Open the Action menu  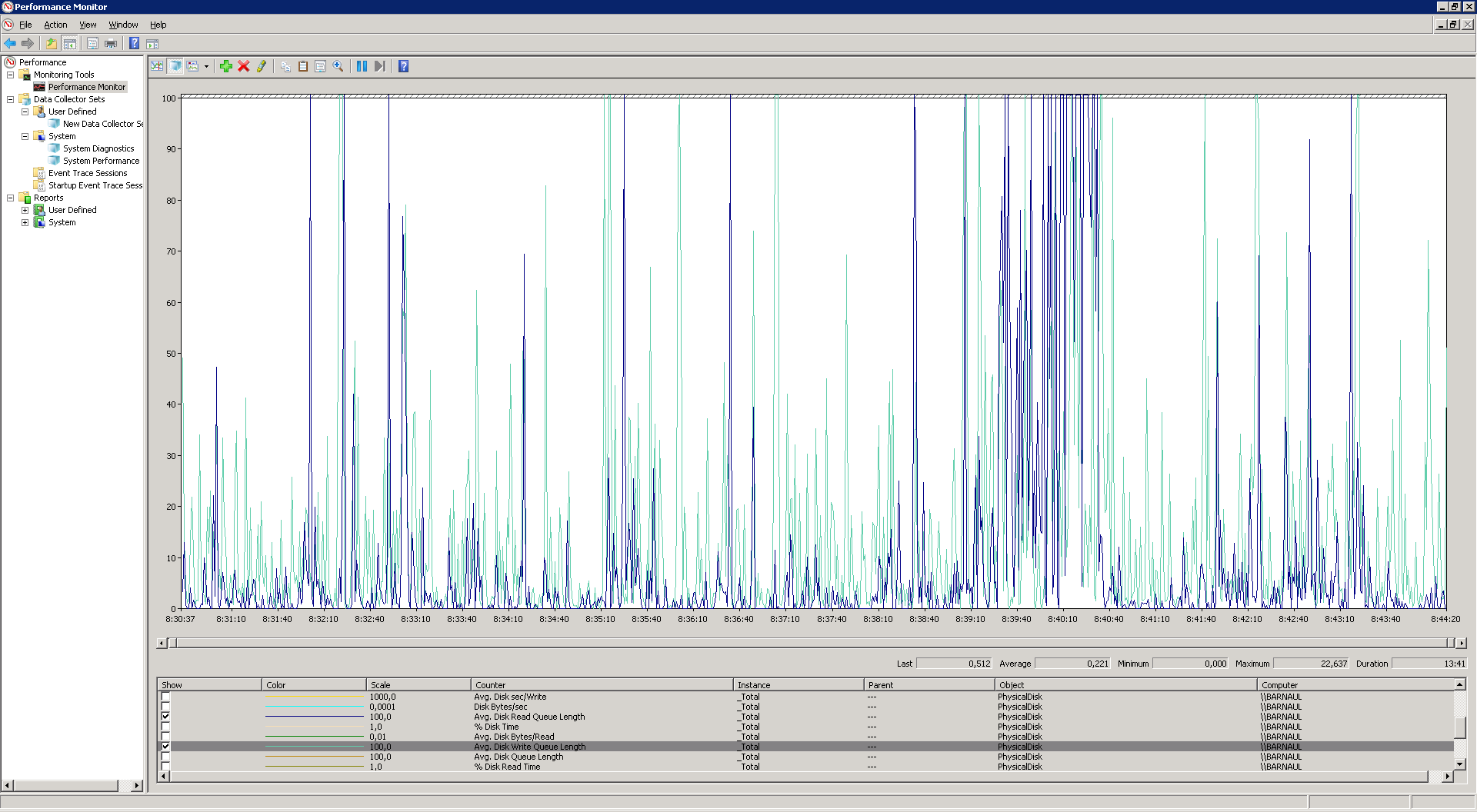55,25
